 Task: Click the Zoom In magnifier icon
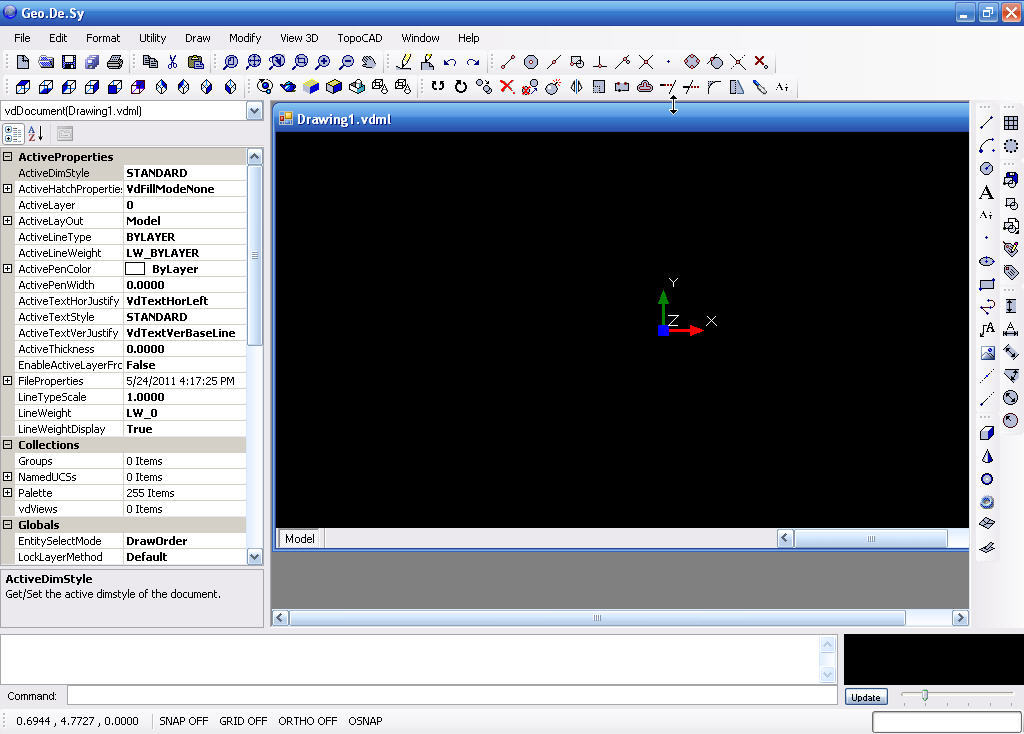[x=323, y=61]
